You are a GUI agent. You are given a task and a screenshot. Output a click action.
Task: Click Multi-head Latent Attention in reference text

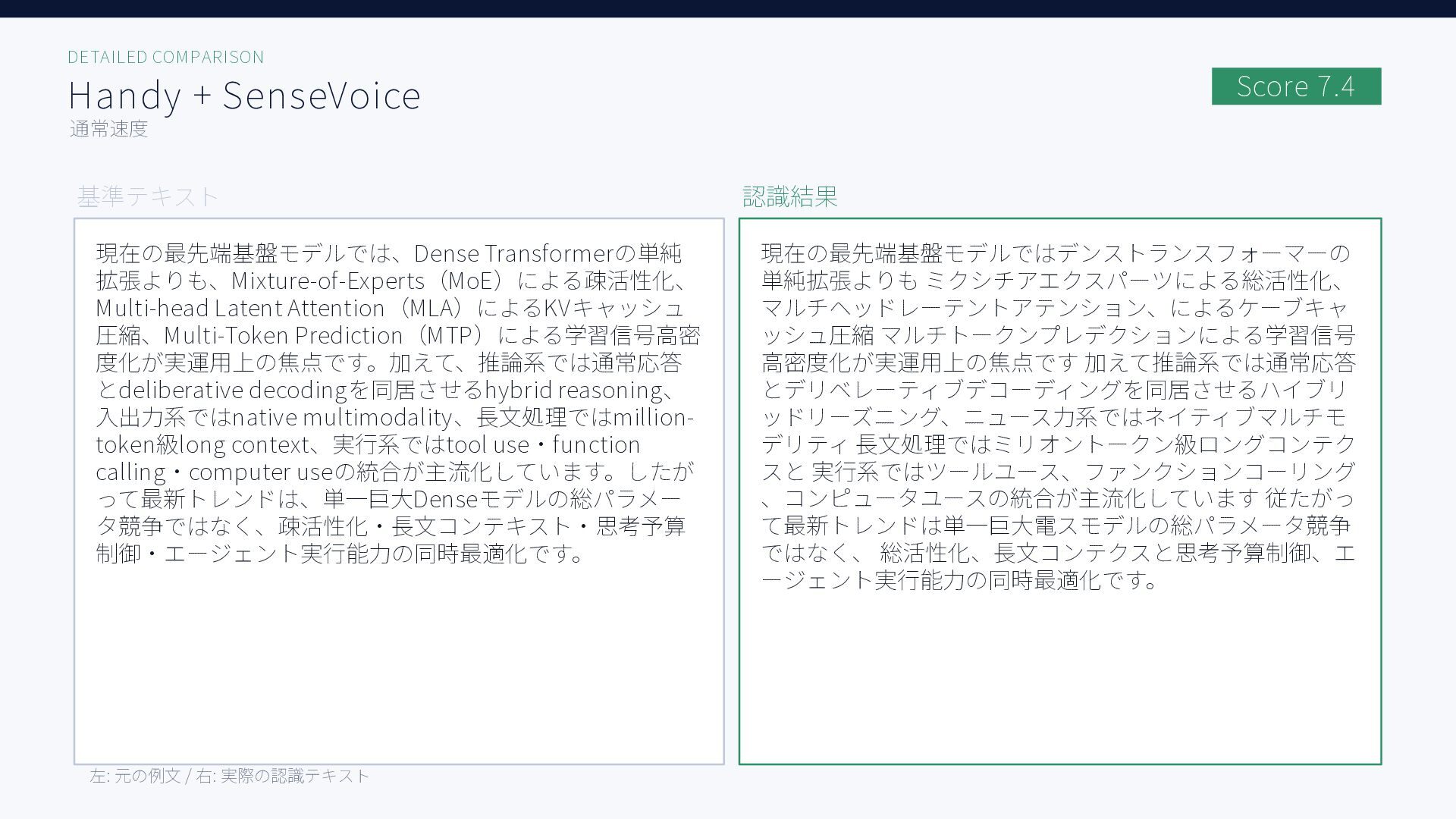click(240, 308)
